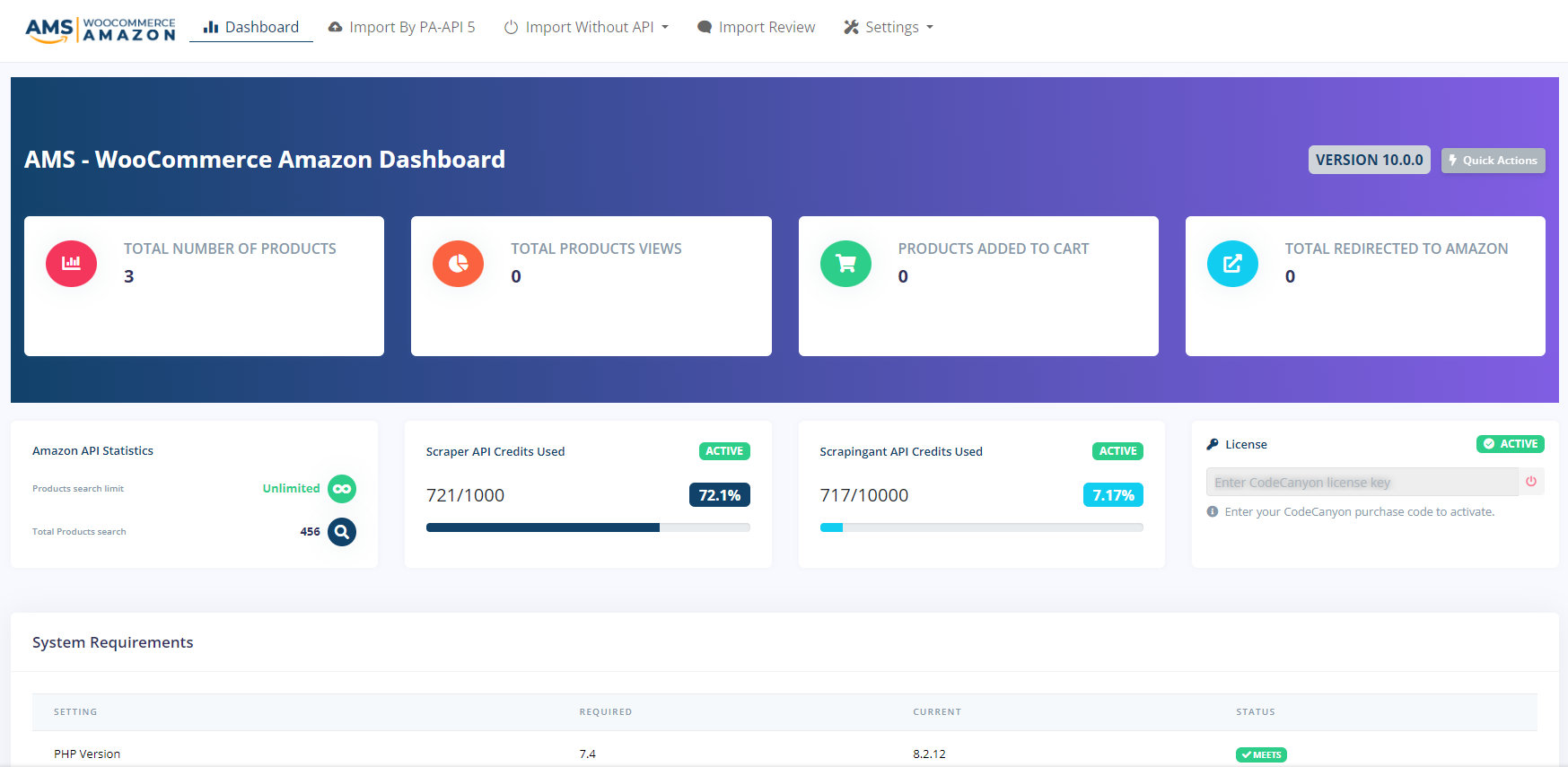Click the STATUS column header
1568x767 pixels.
1256,712
